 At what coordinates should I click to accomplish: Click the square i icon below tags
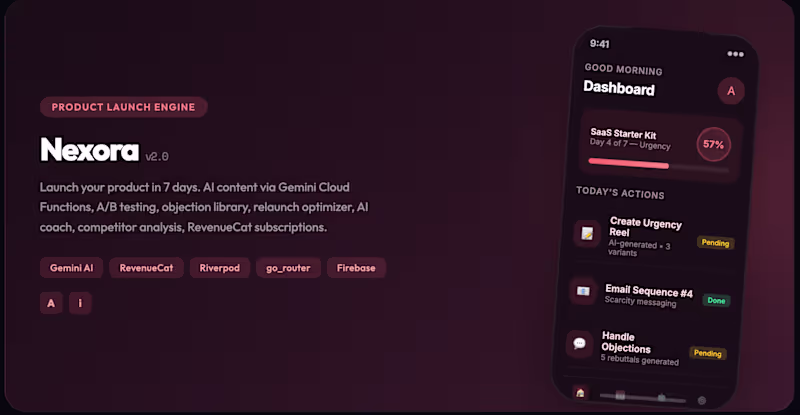point(80,303)
